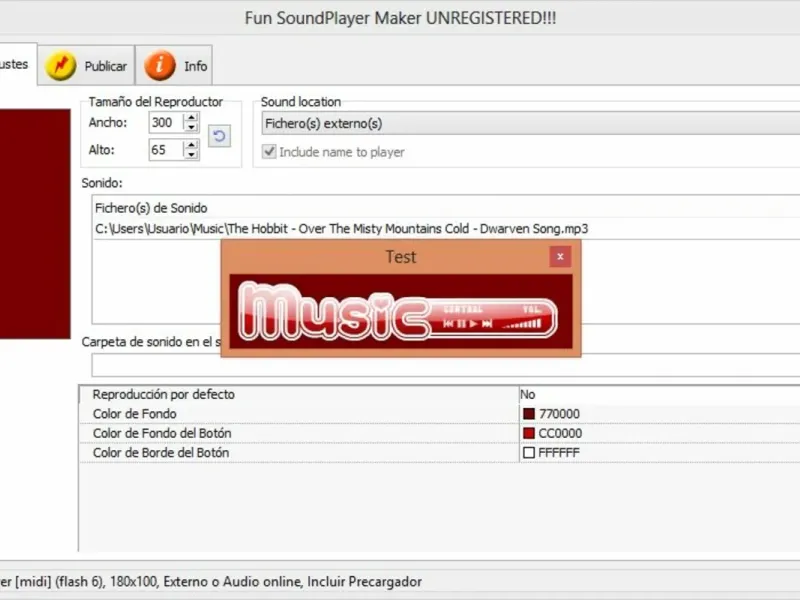This screenshot has width=800, height=600.
Task: Click the sound folder path field
Action: pos(445,365)
